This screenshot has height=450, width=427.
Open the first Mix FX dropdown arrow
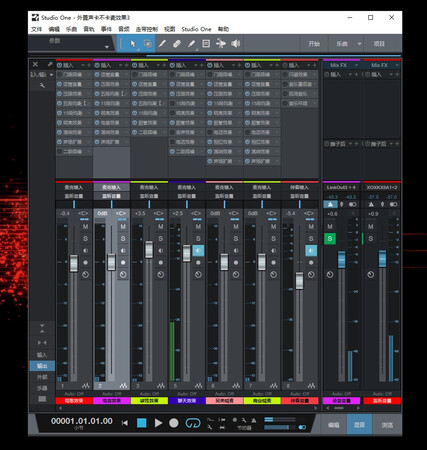click(x=356, y=65)
